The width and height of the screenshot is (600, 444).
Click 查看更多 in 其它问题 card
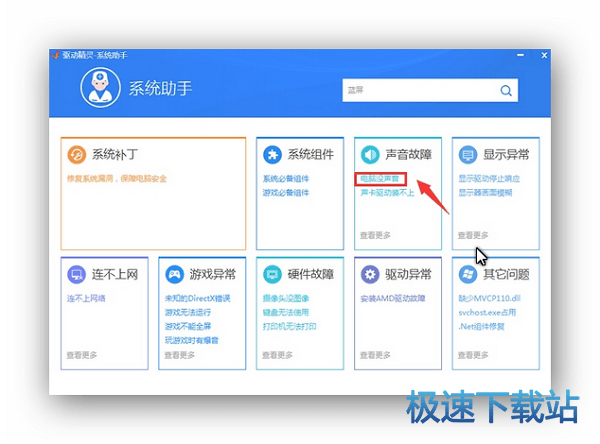point(473,355)
